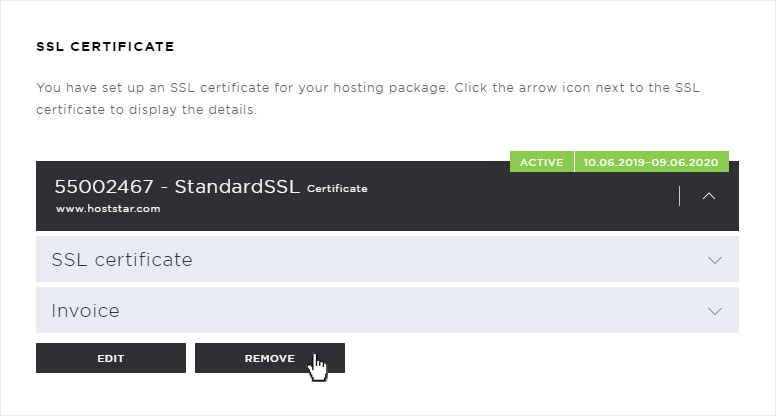The width and height of the screenshot is (776, 416).
Task: Select the green ACTIVE status badge
Action: point(541,162)
